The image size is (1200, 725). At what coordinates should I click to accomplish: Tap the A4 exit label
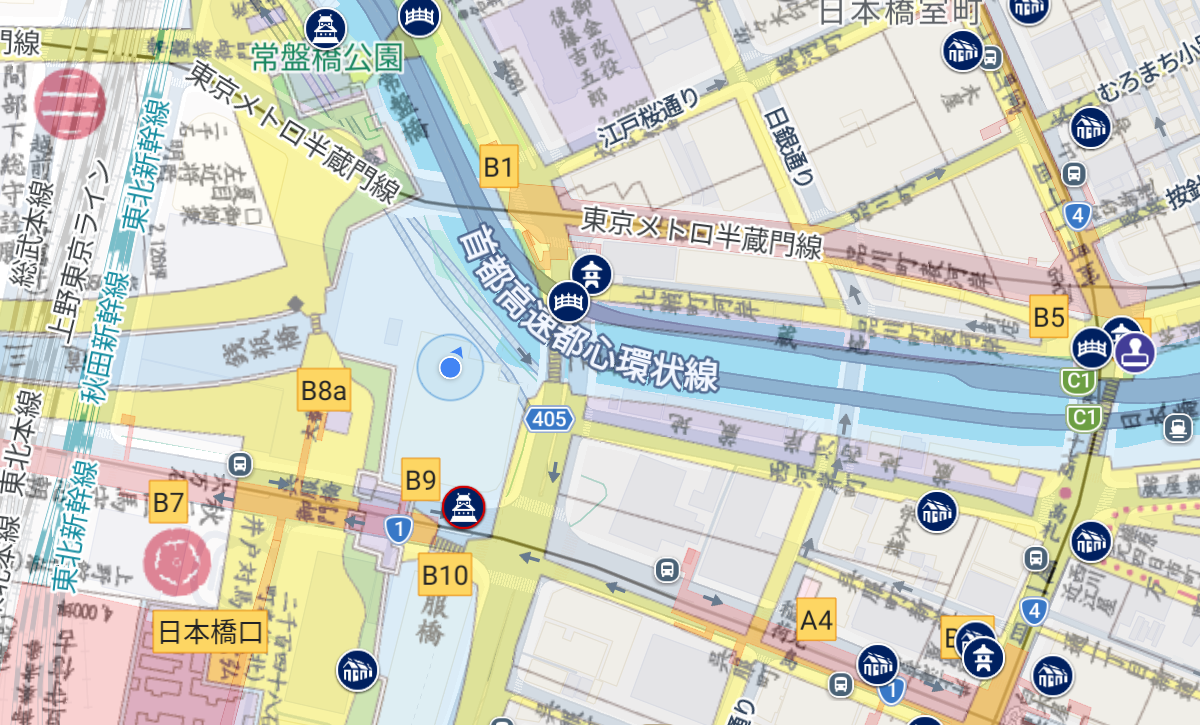click(817, 621)
